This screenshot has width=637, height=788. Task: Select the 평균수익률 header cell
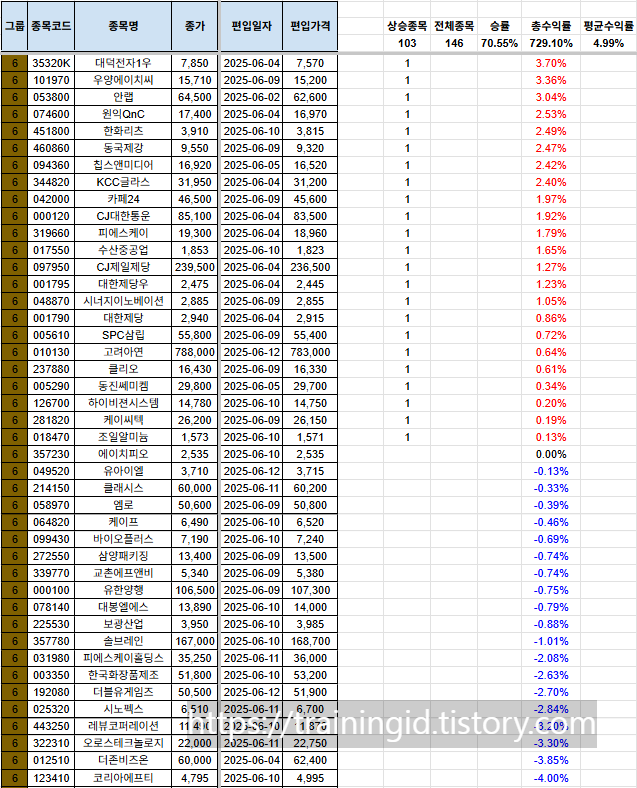click(x=608, y=26)
